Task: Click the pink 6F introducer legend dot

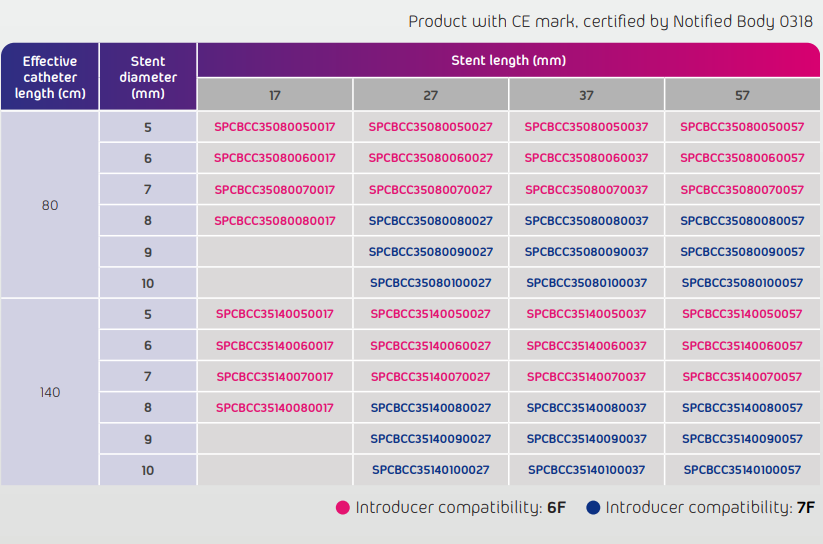Action: tap(343, 508)
